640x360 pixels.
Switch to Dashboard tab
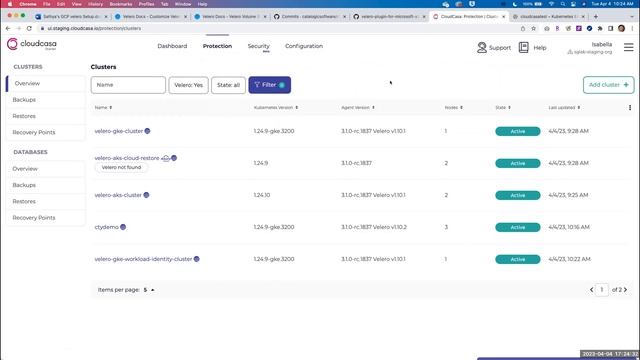(x=172, y=46)
